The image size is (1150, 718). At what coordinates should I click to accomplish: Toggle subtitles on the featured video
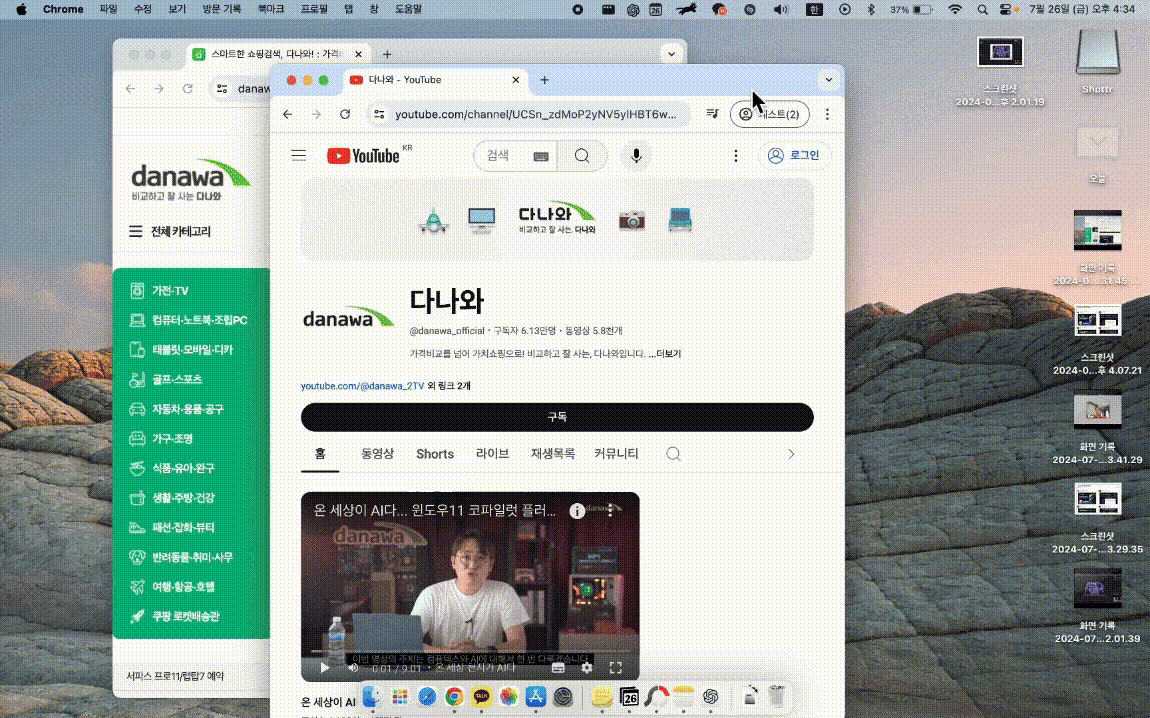558,667
